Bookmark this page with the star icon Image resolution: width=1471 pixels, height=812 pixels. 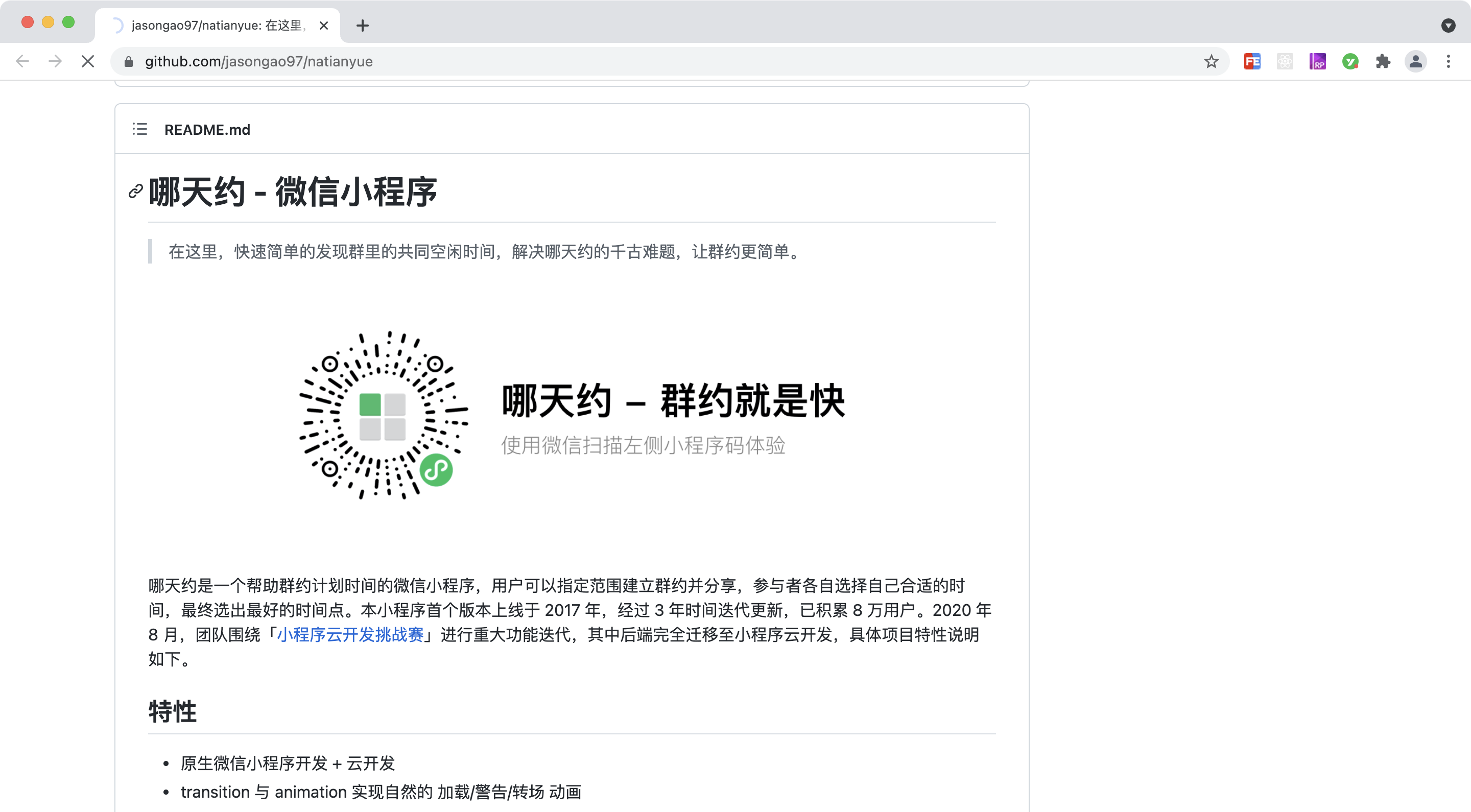(1211, 61)
